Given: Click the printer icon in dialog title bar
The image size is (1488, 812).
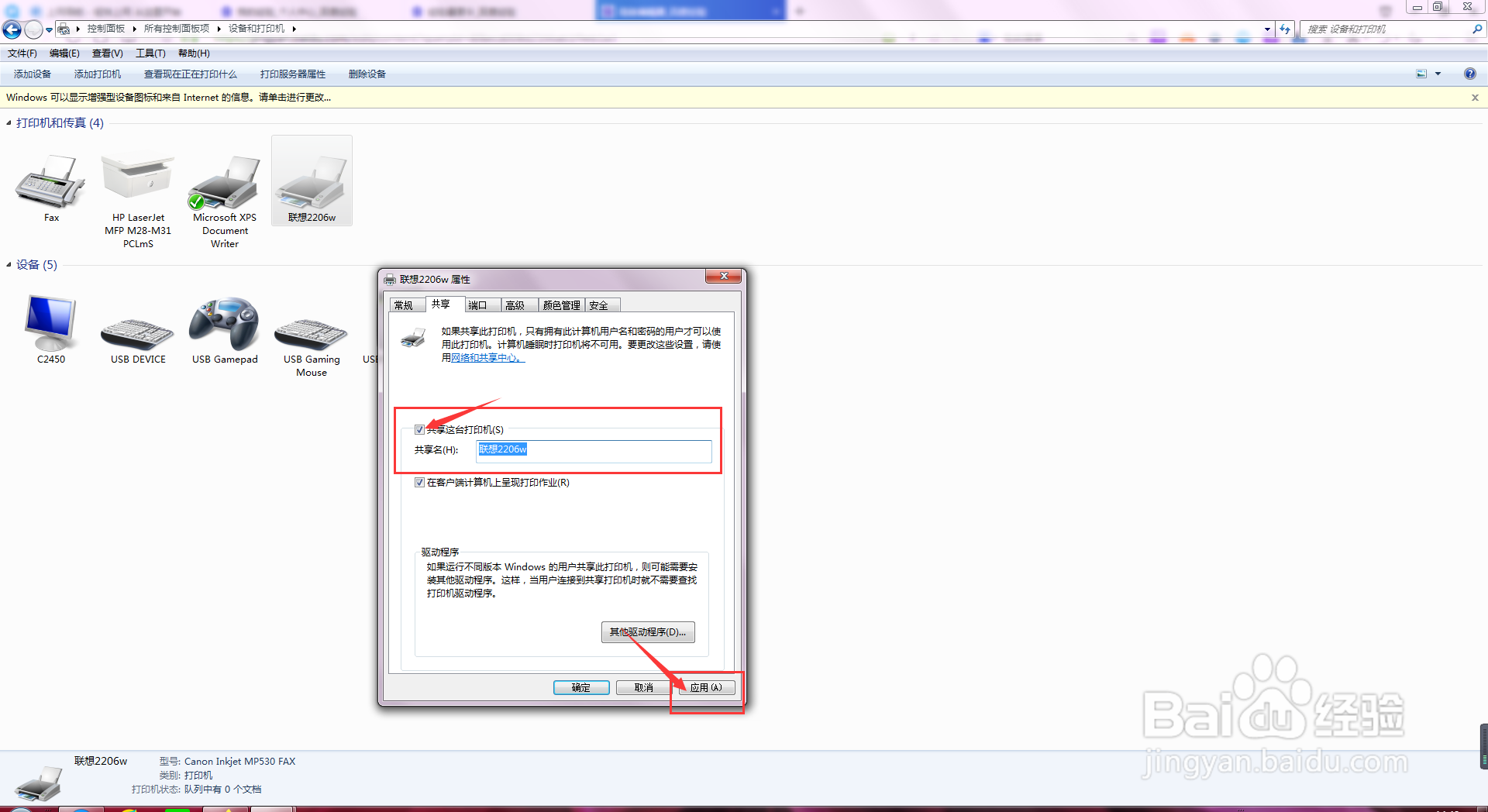Looking at the screenshot, I should [390, 280].
